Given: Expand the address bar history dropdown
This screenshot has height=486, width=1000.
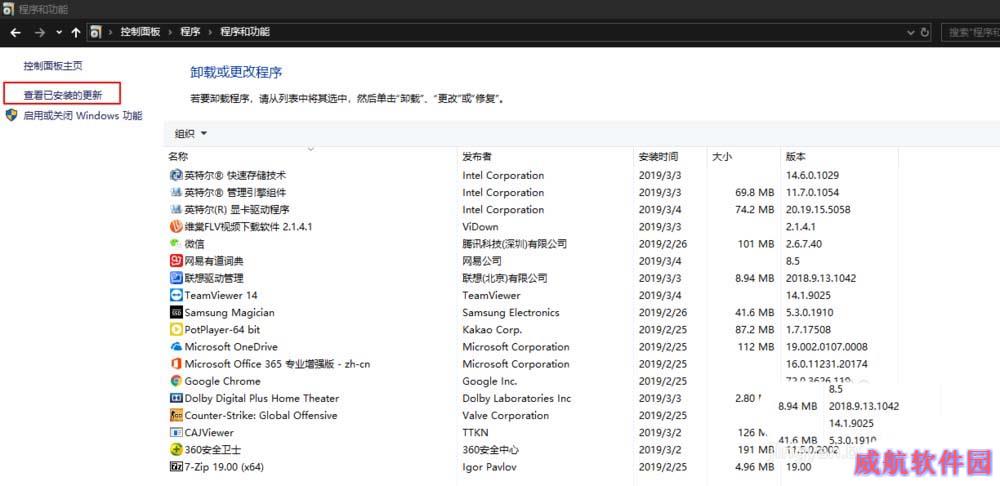Looking at the screenshot, I should 911,33.
